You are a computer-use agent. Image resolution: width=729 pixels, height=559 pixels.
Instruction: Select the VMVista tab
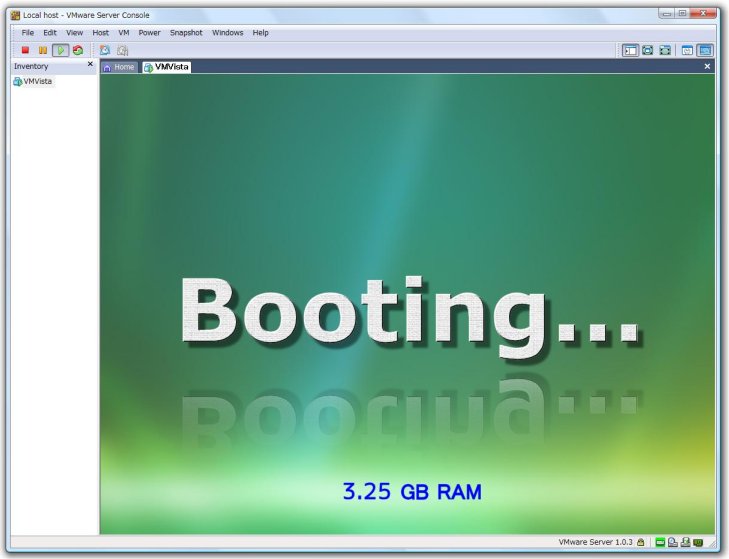click(x=166, y=67)
